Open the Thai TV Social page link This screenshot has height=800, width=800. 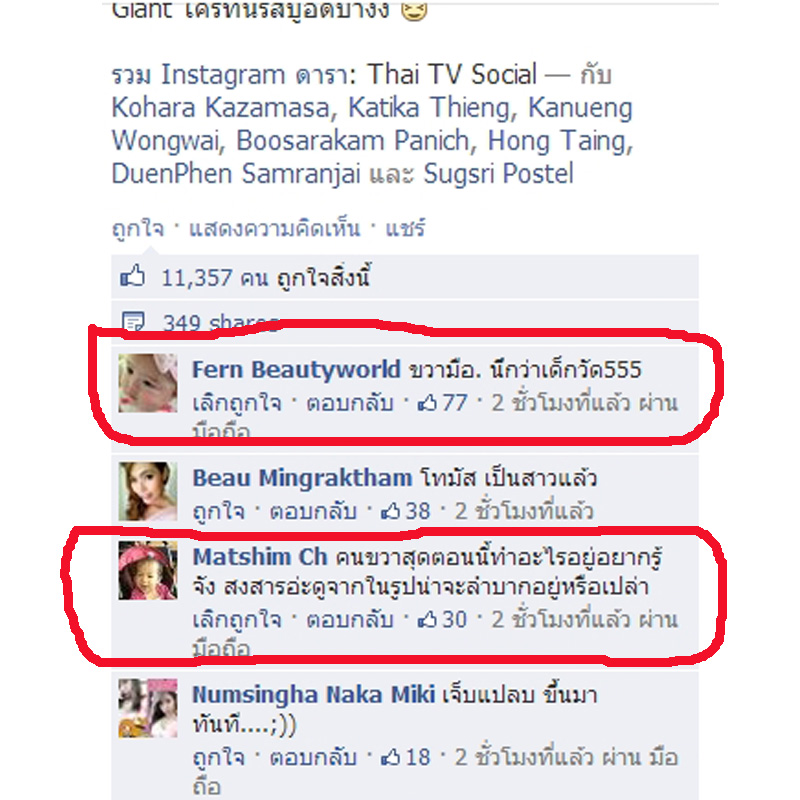coord(452,74)
